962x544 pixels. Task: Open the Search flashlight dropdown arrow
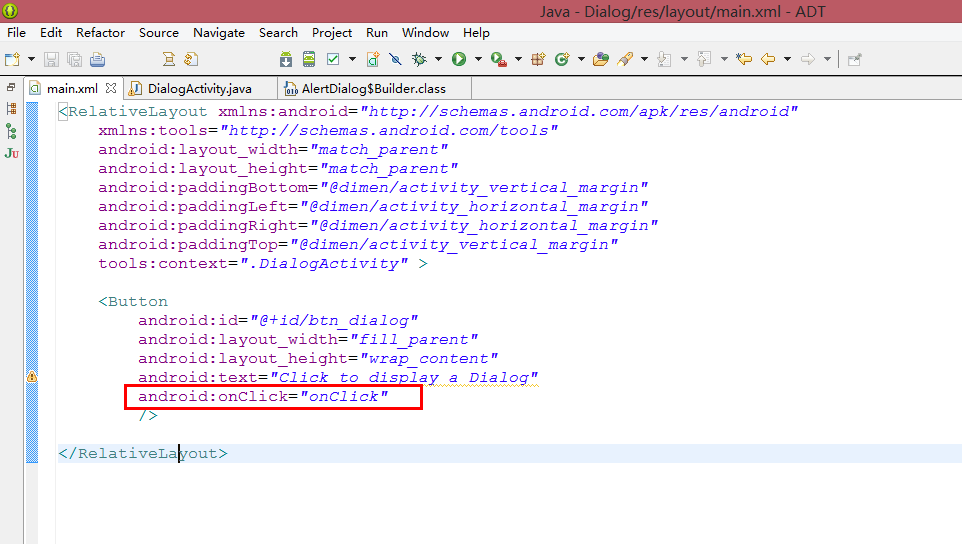[x=644, y=59]
